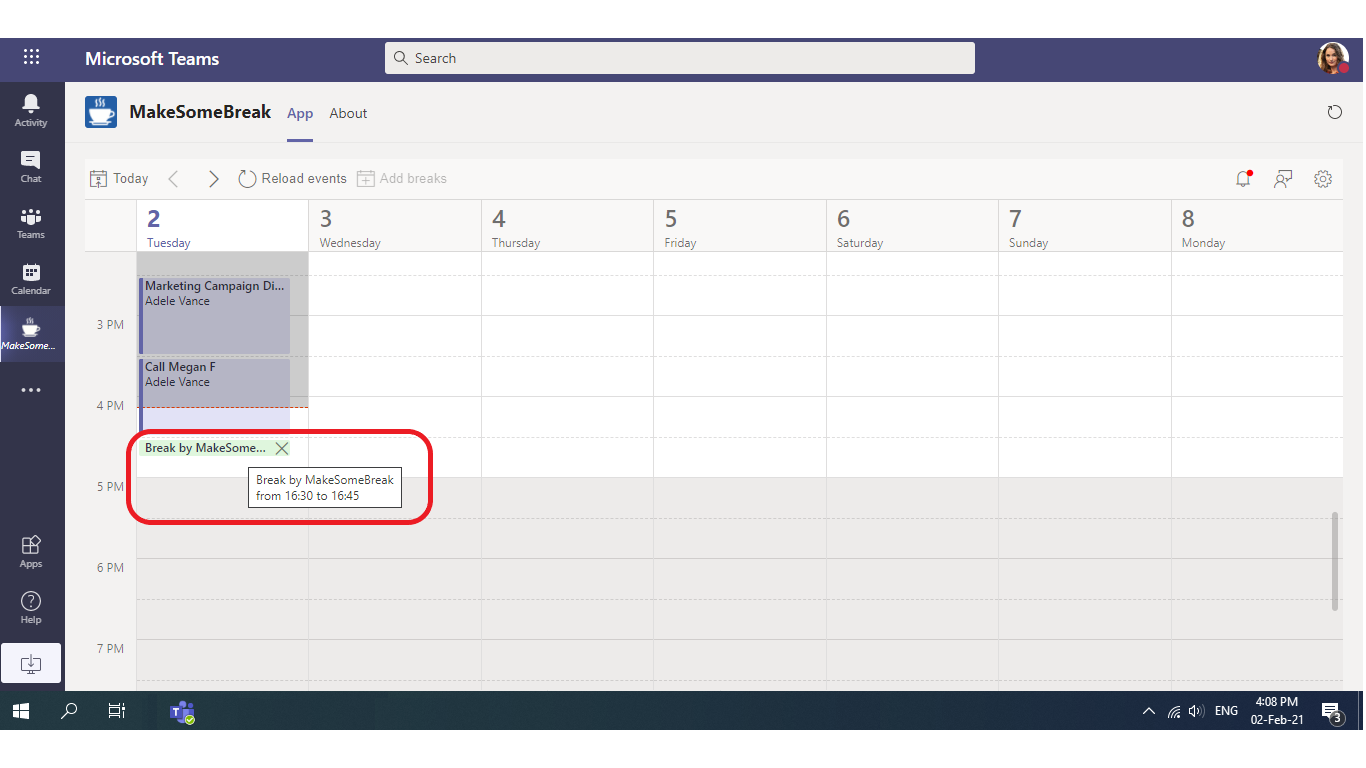Open the app launcher waffle icon
This screenshot has height=768, width=1366.
[31, 57]
